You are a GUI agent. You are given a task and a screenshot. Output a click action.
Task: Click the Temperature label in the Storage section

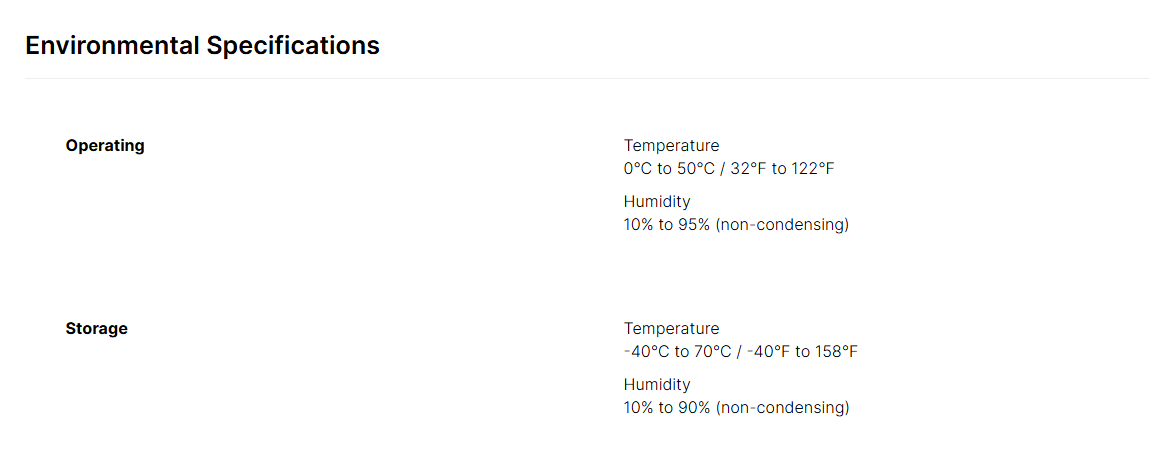[x=671, y=329]
